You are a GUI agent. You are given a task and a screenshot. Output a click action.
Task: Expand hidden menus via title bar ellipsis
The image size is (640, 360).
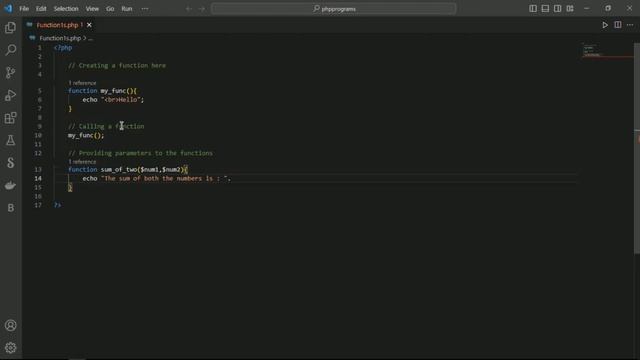pos(145,9)
